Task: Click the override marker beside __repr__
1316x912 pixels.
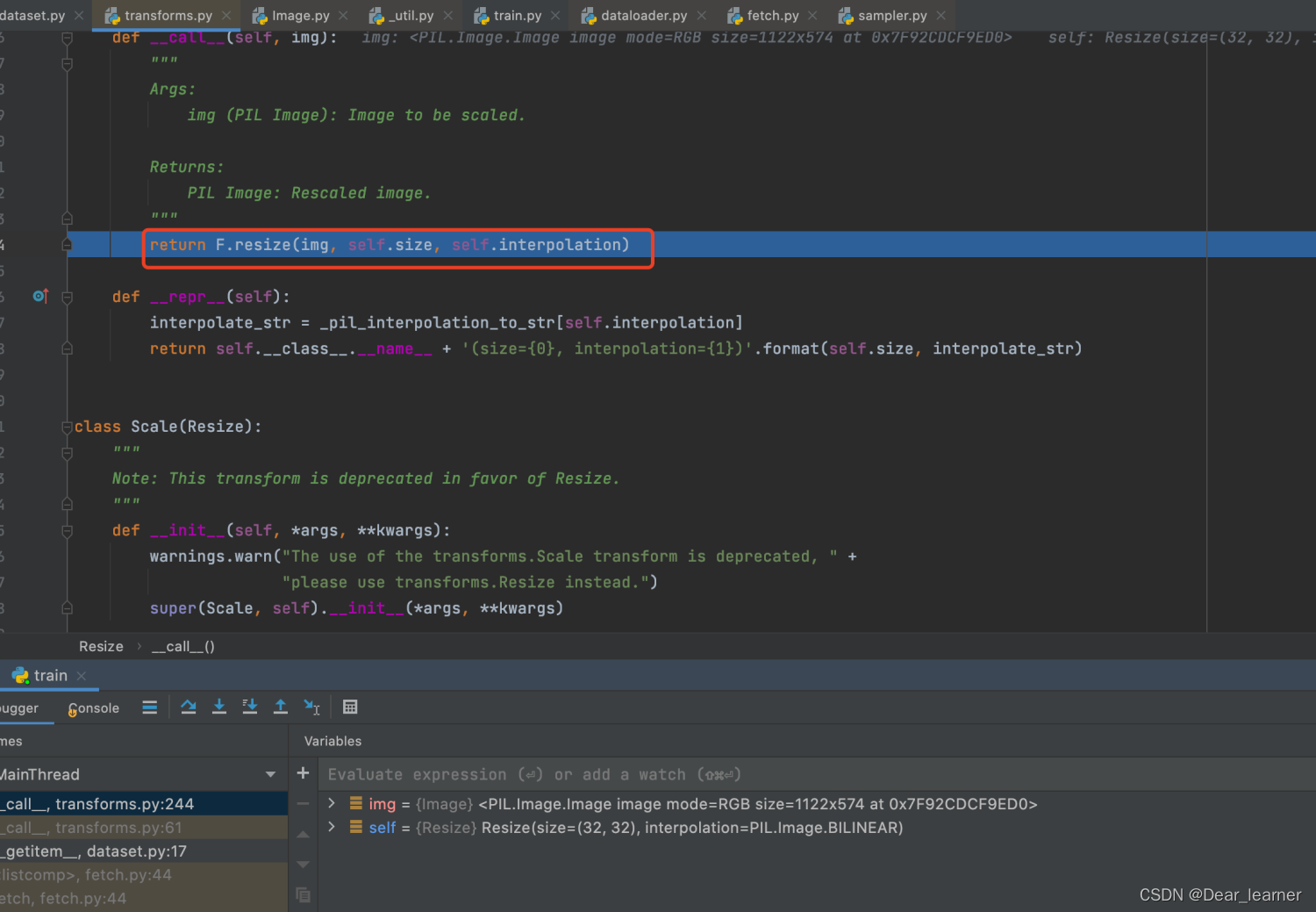Action: click(x=40, y=296)
